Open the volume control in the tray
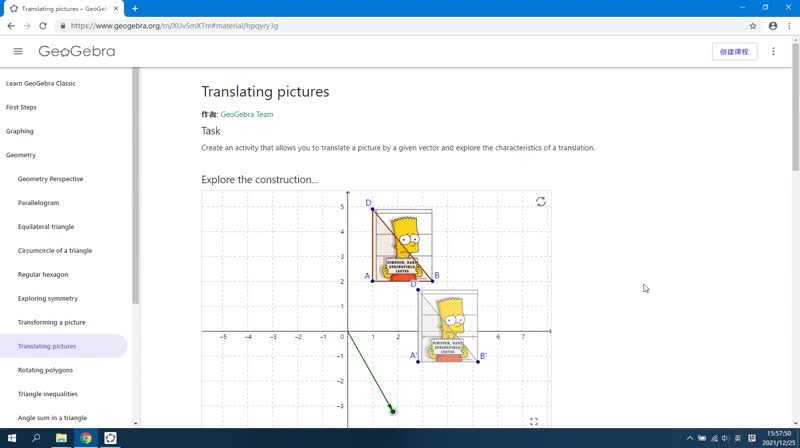 click(x=726, y=438)
